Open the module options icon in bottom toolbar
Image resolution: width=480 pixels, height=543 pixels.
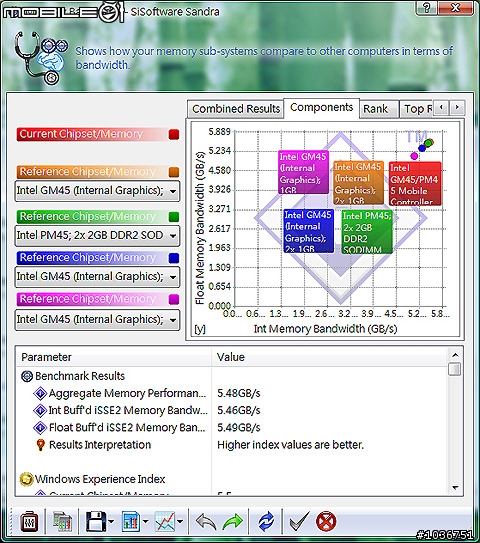point(29,522)
